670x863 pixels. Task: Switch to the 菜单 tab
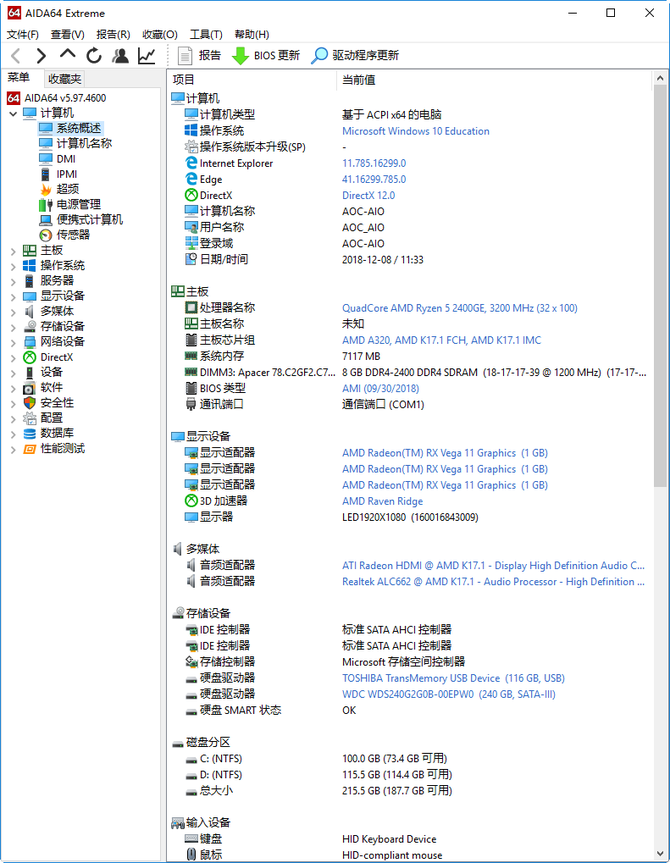pos(19,78)
